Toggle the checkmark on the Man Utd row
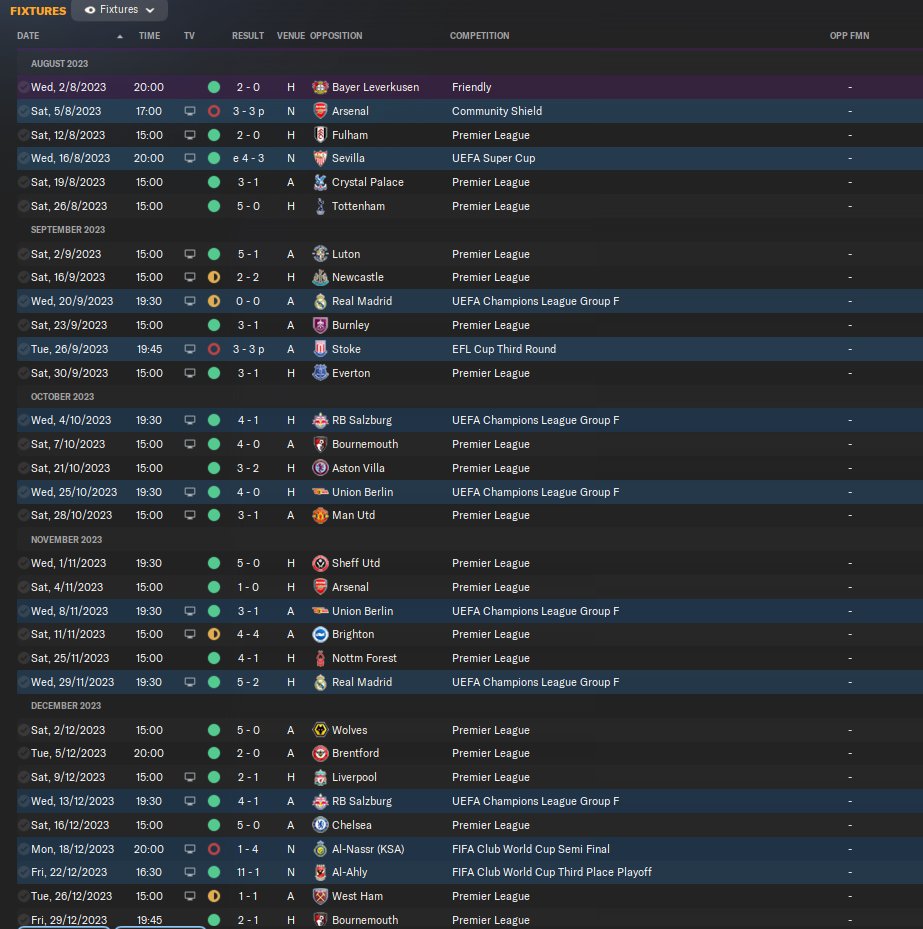Viewport: 923px width, 929px height. [23, 515]
